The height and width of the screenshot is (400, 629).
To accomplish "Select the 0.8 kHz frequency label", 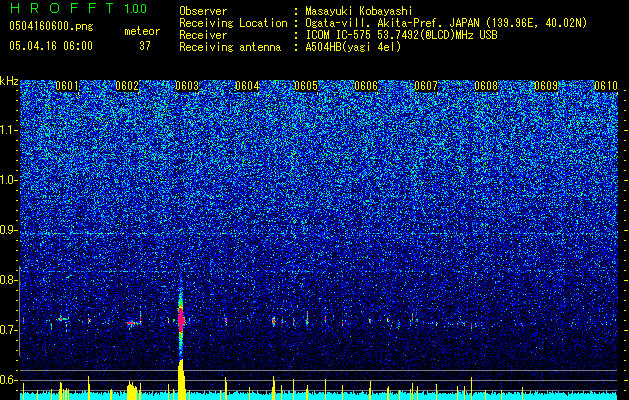I will (9, 280).
